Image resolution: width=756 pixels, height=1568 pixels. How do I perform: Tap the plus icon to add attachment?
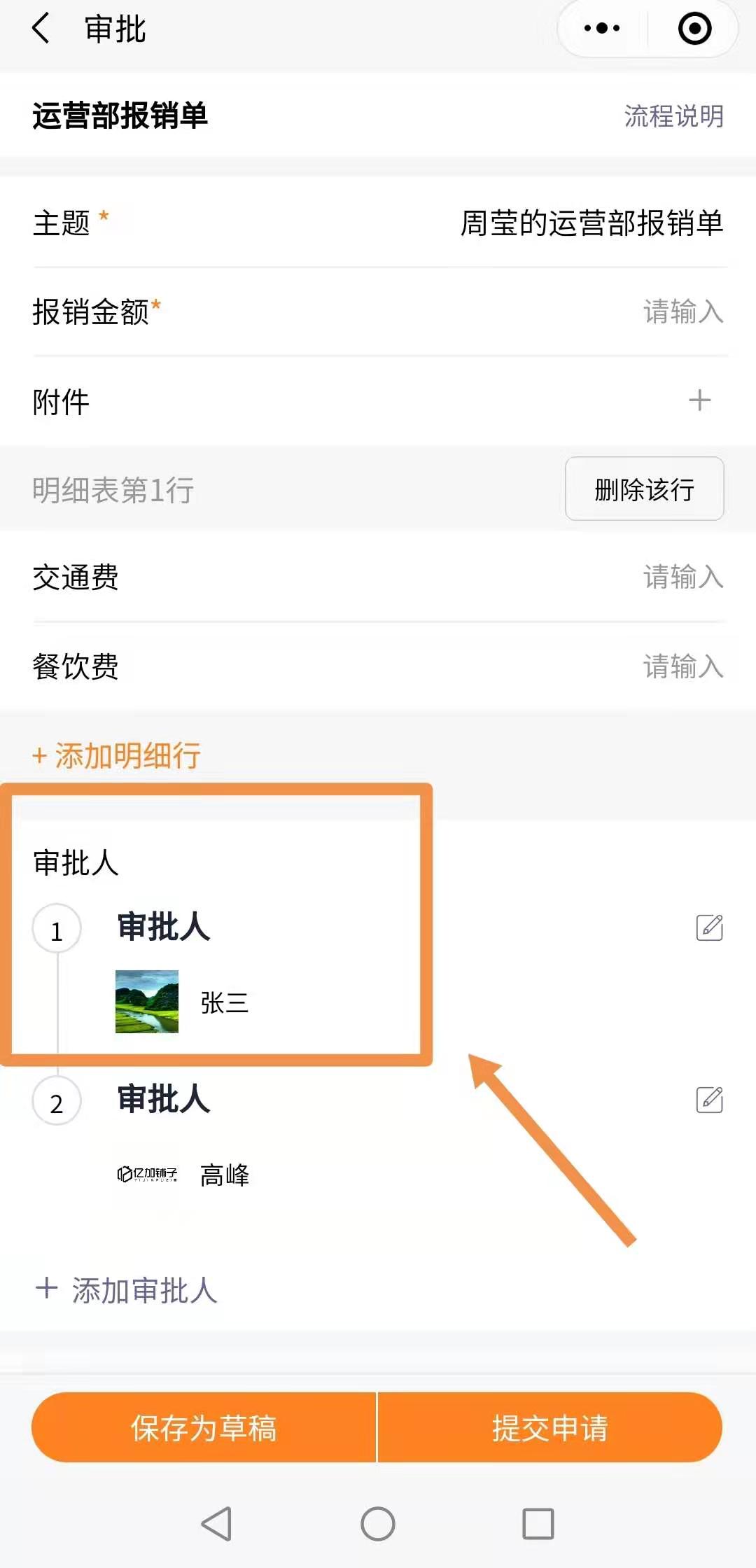(699, 400)
